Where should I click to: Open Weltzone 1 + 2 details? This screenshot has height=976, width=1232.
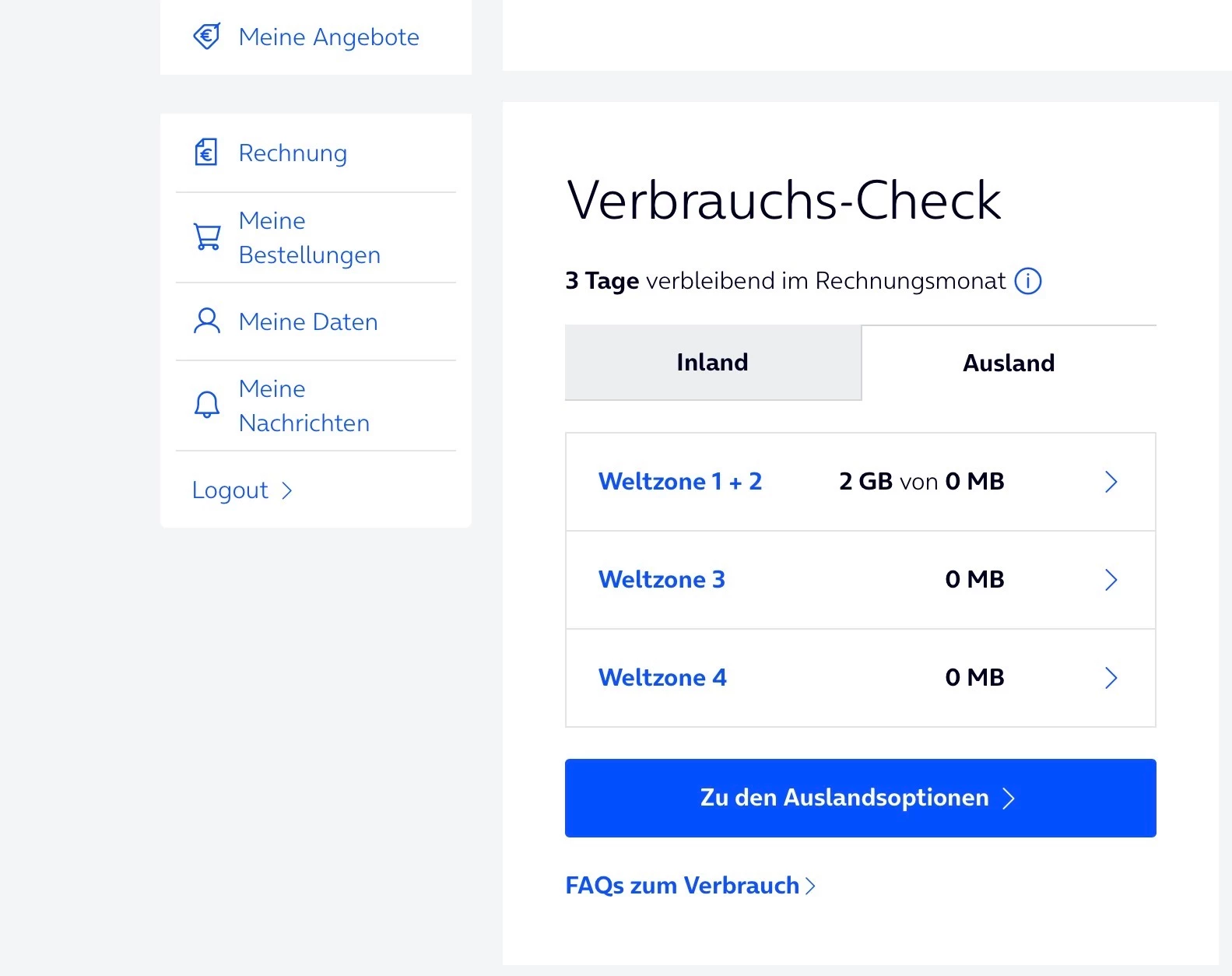point(861,482)
